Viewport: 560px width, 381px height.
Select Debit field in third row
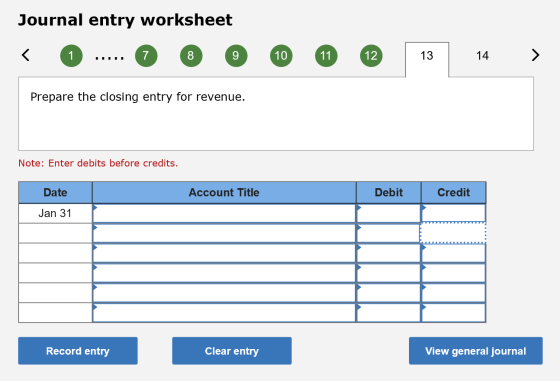pyautogui.click(x=389, y=253)
